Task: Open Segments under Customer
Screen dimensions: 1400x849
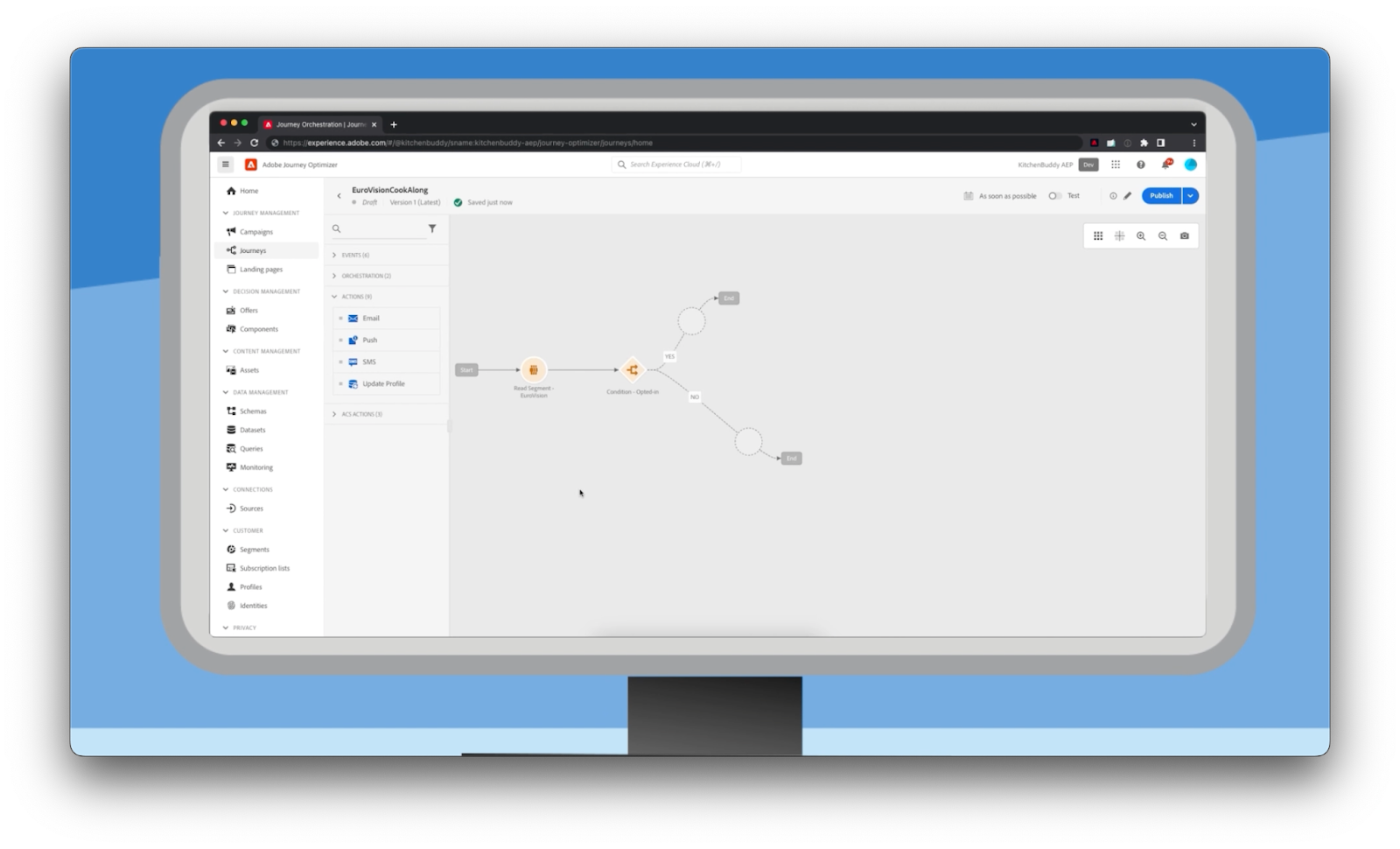Action: click(x=248, y=550)
